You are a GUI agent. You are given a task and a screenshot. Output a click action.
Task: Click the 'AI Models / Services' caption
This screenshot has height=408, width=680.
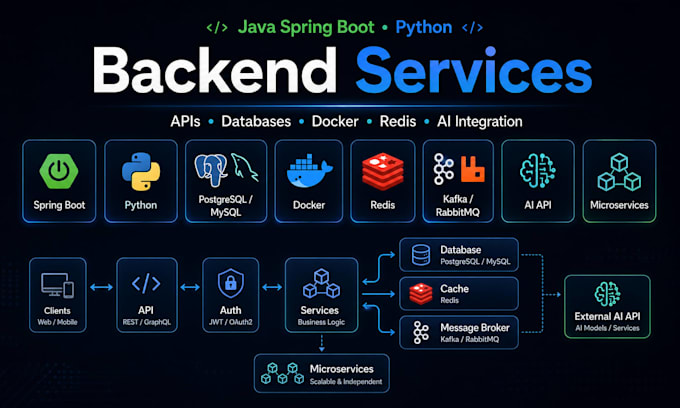tap(607, 328)
